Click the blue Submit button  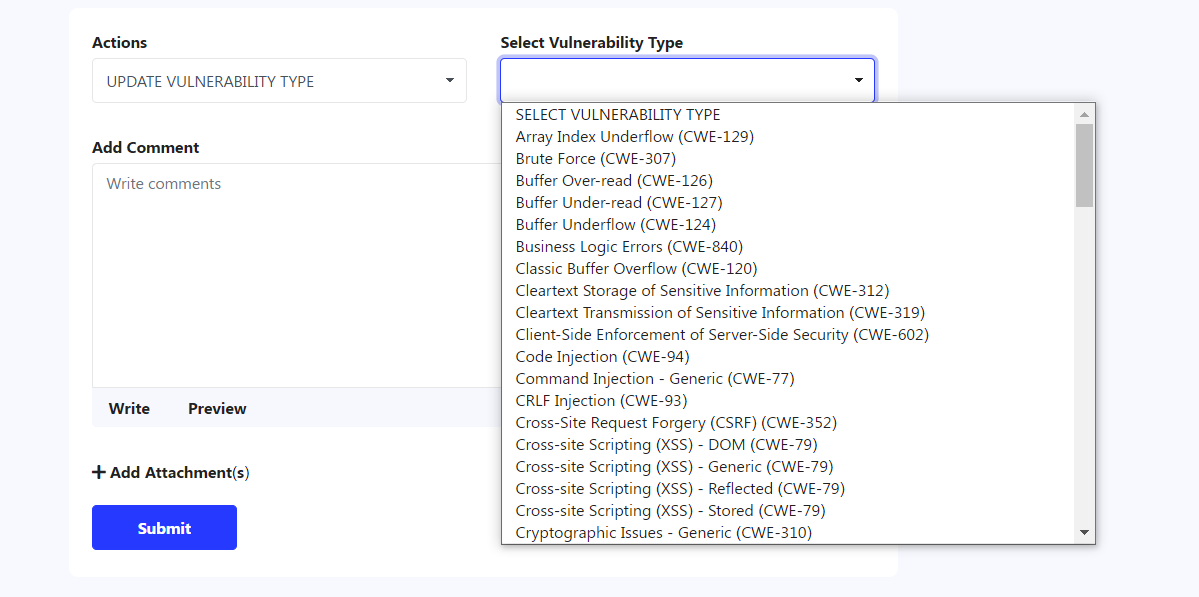coord(164,527)
